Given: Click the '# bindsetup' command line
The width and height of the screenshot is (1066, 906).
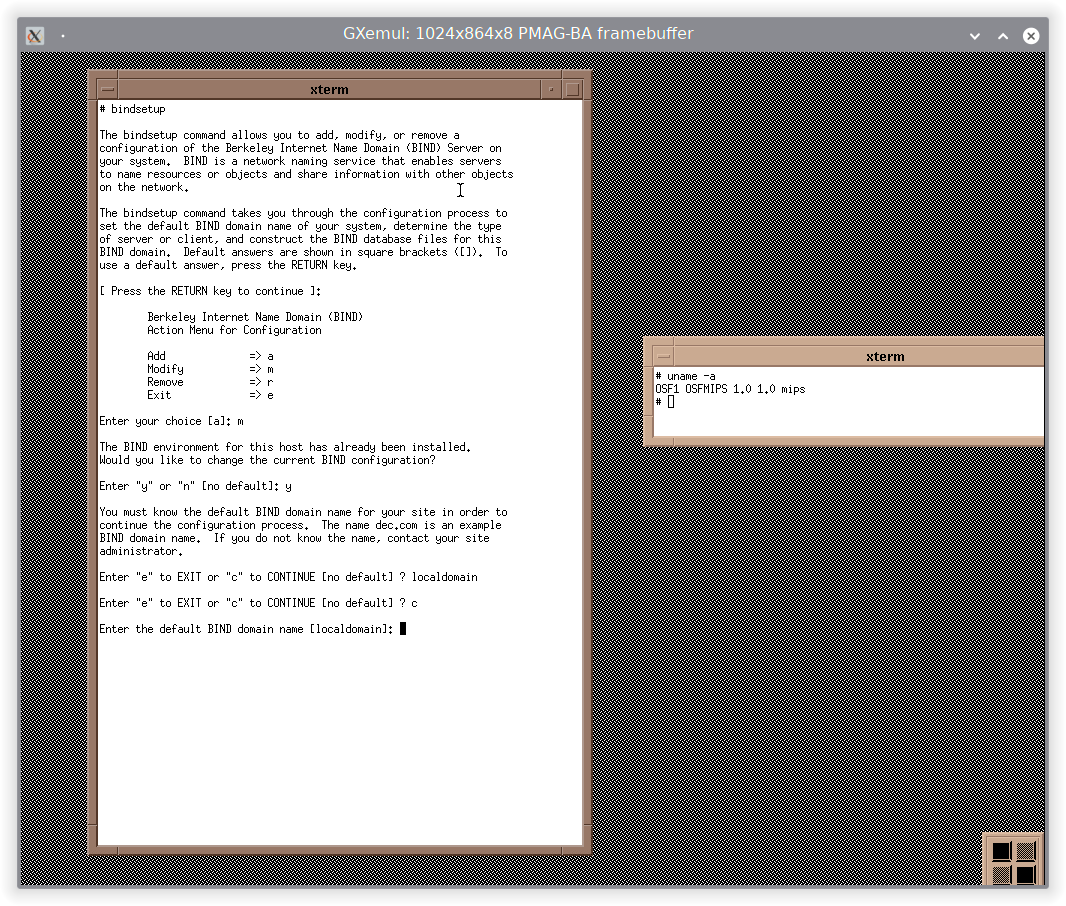Looking at the screenshot, I should click(x=133, y=109).
